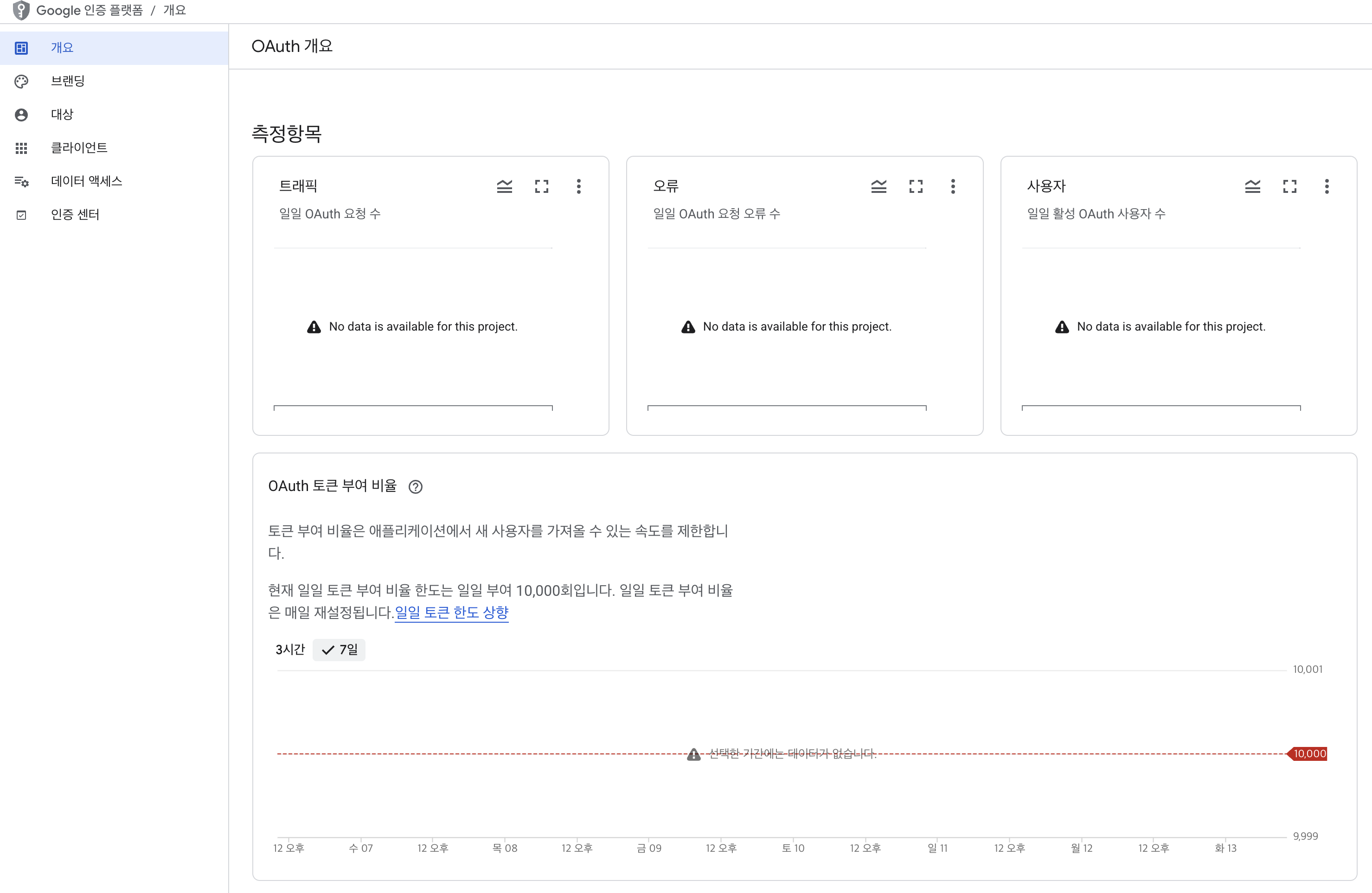Image resolution: width=1372 pixels, height=893 pixels.
Task: Click '일일 OAuth 요청 오류 수' subtitle
Action: [x=717, y=214]
